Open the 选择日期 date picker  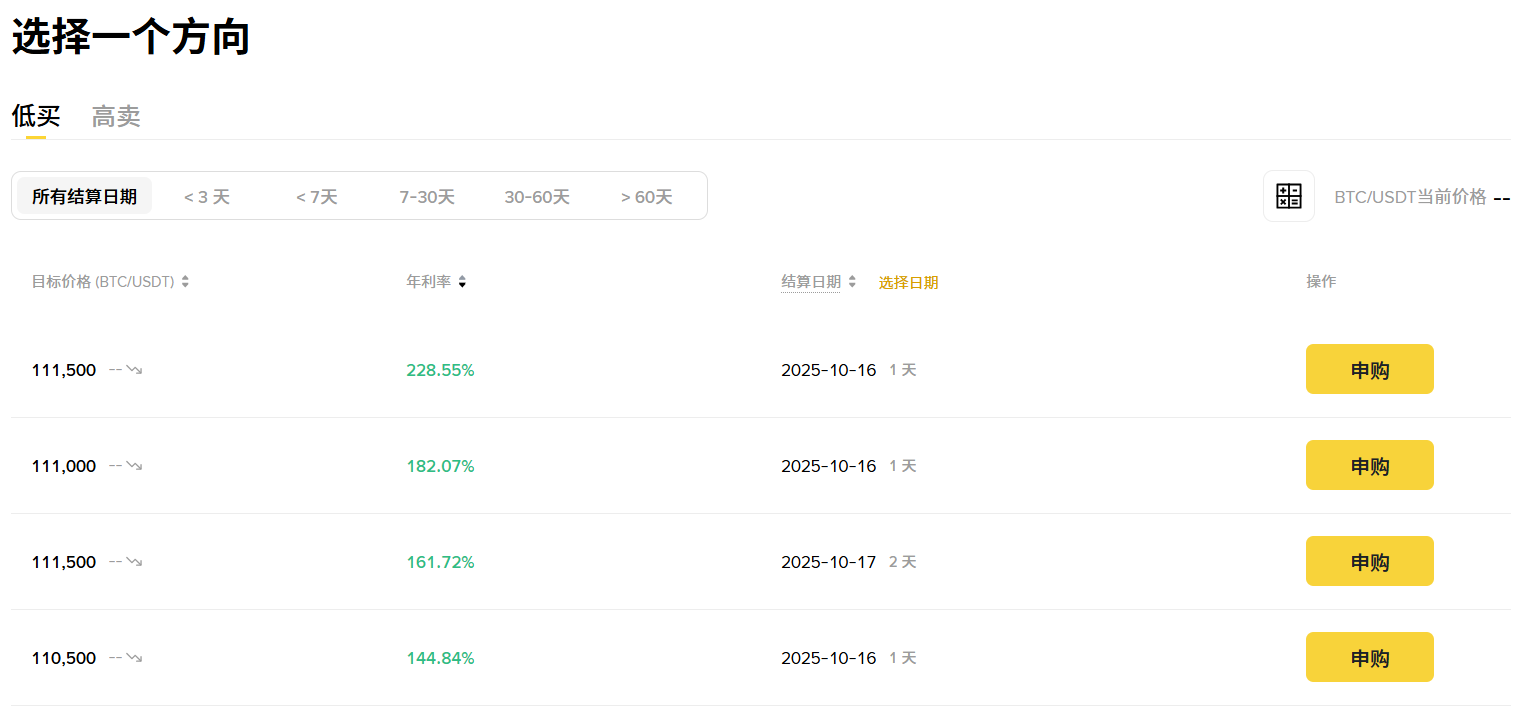click(x=908, y=283)
